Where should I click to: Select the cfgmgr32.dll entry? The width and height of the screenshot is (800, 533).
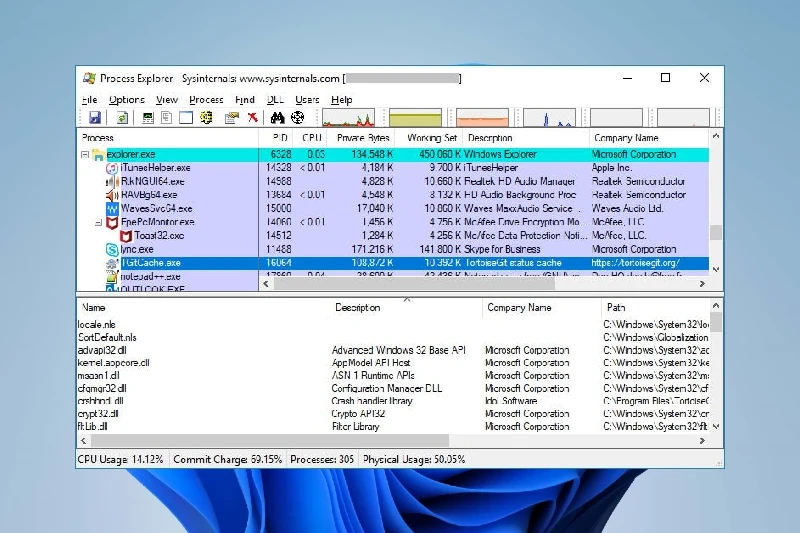point(393,389)
